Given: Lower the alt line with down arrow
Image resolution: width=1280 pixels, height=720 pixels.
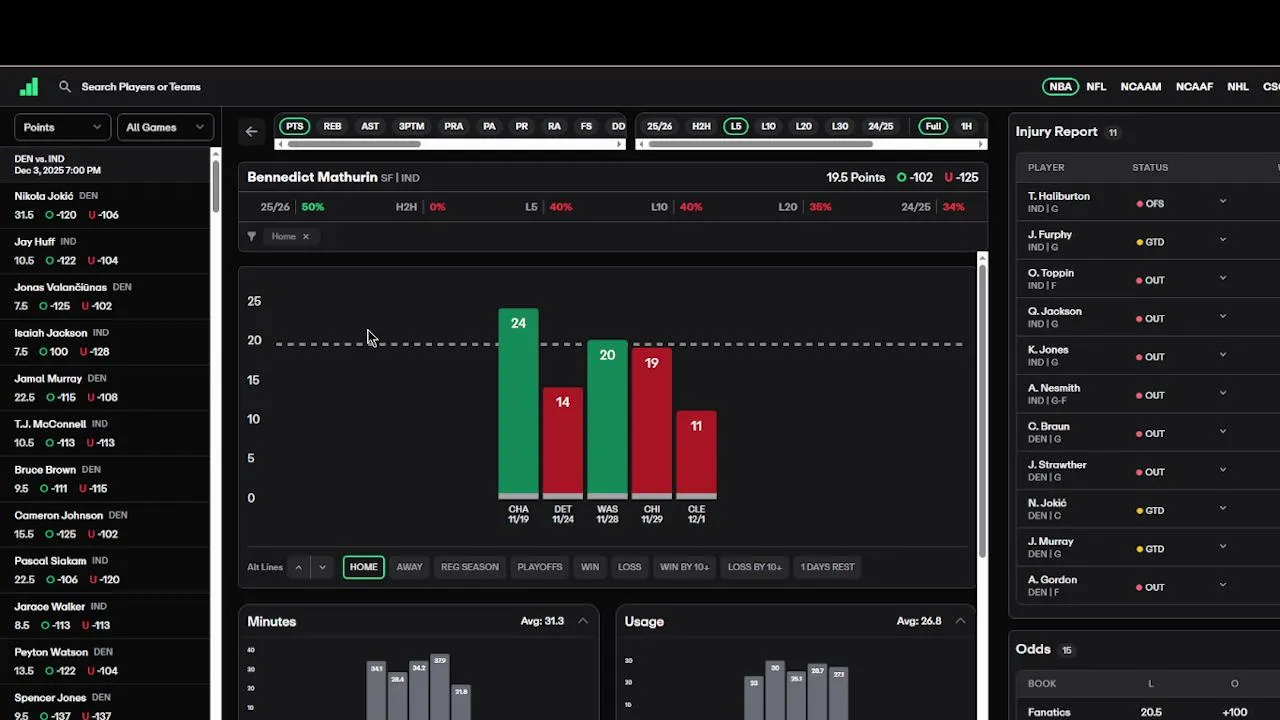Looking at the screenshot, I should (x=322, y=567).
